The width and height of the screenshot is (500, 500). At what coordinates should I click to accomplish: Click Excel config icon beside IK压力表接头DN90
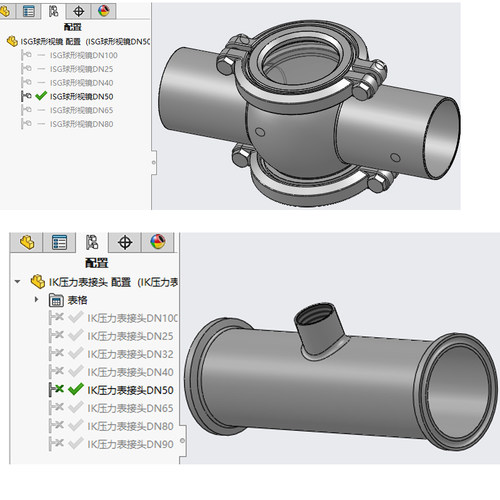click(x=56, y=444)
